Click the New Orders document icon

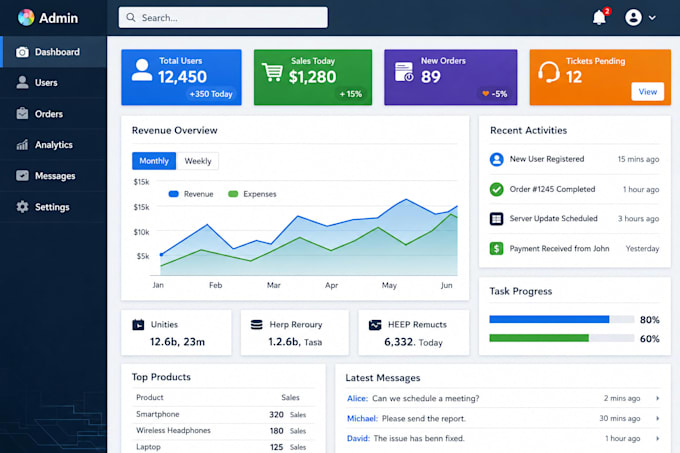tap(404, 72)
